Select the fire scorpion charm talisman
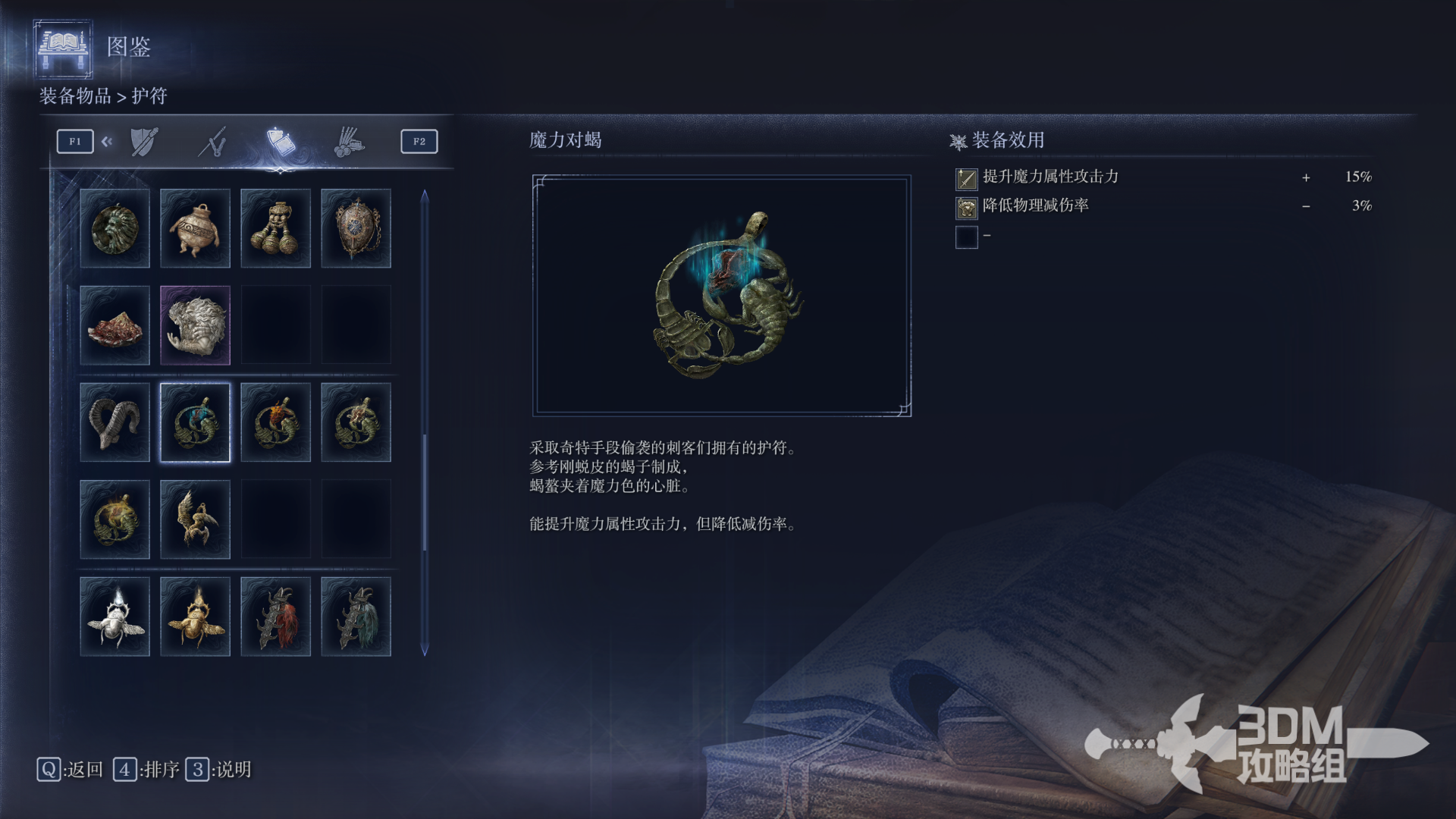Screen dimensions: 1456x819 click(275, 422)
